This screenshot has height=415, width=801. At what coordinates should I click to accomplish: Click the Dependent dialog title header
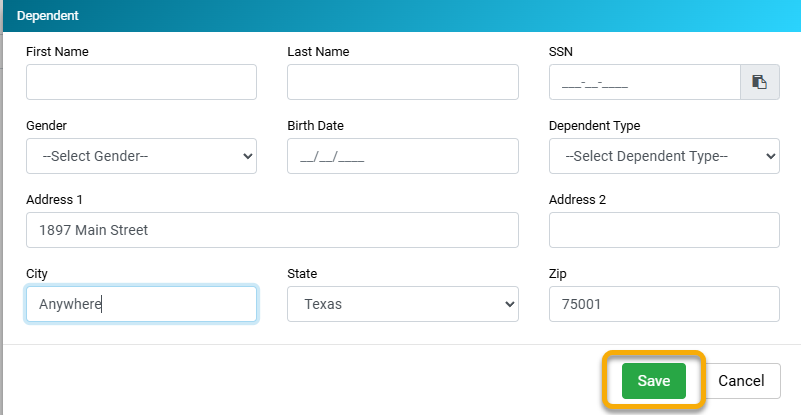47,16
